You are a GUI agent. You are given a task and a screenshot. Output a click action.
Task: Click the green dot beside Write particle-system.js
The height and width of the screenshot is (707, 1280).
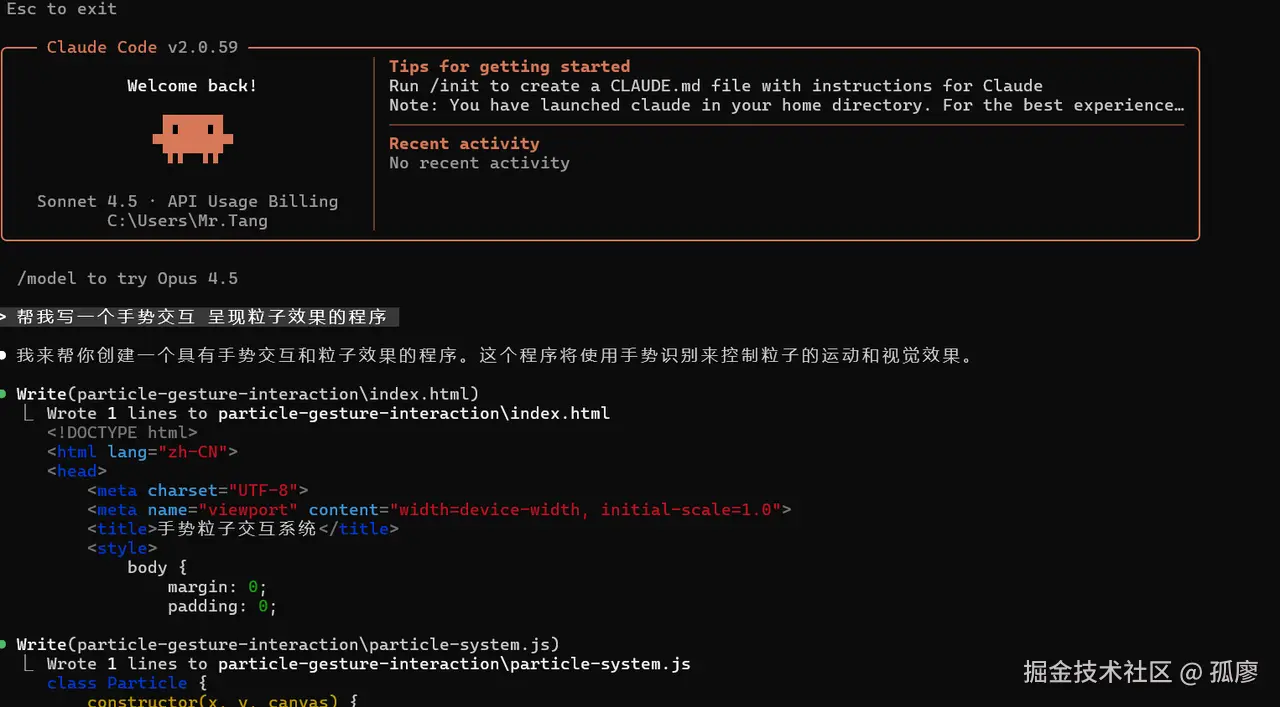(5, 645)
